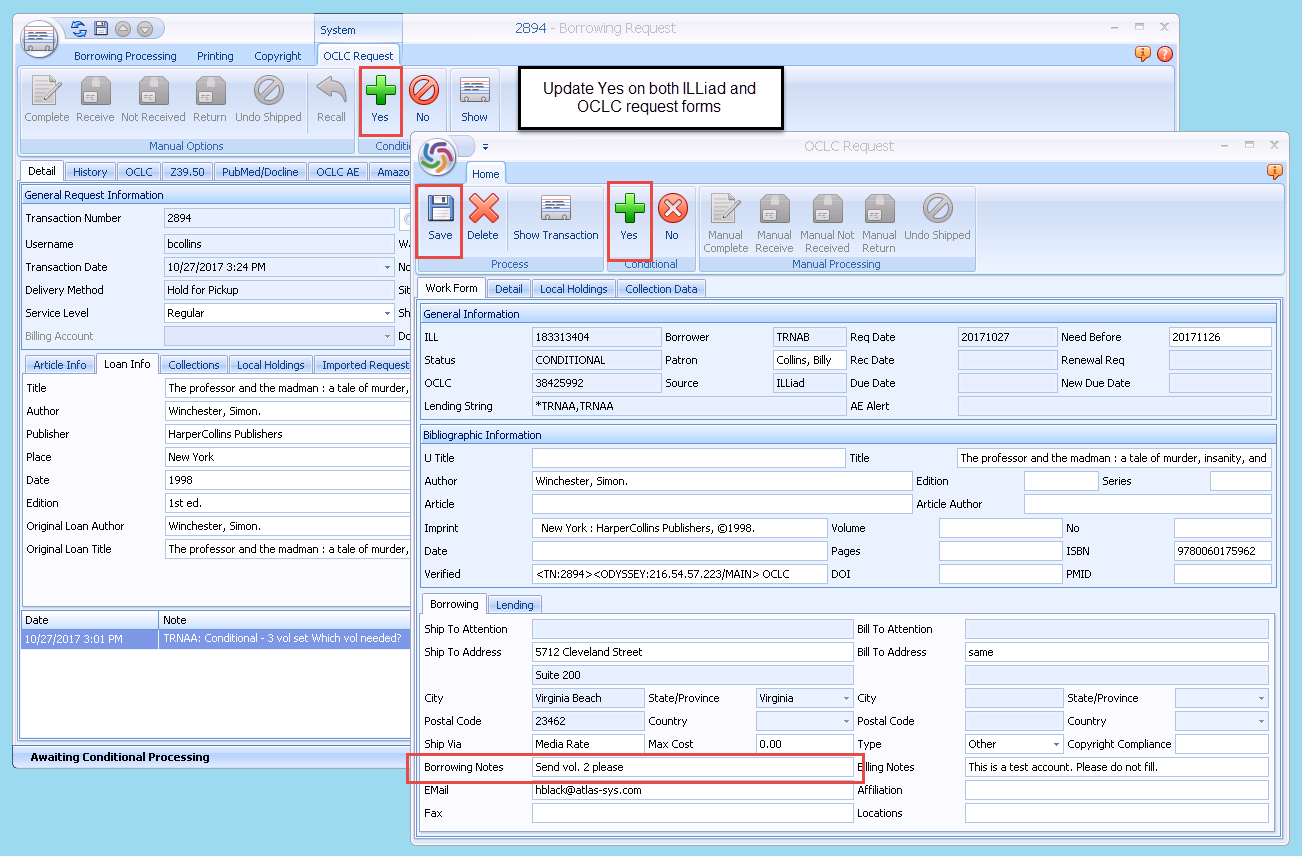This screenshot has width=1302, height=856.
Task: Click the Return icon in Manual Options
Action: pyautogui.click(x=209, y=98)
